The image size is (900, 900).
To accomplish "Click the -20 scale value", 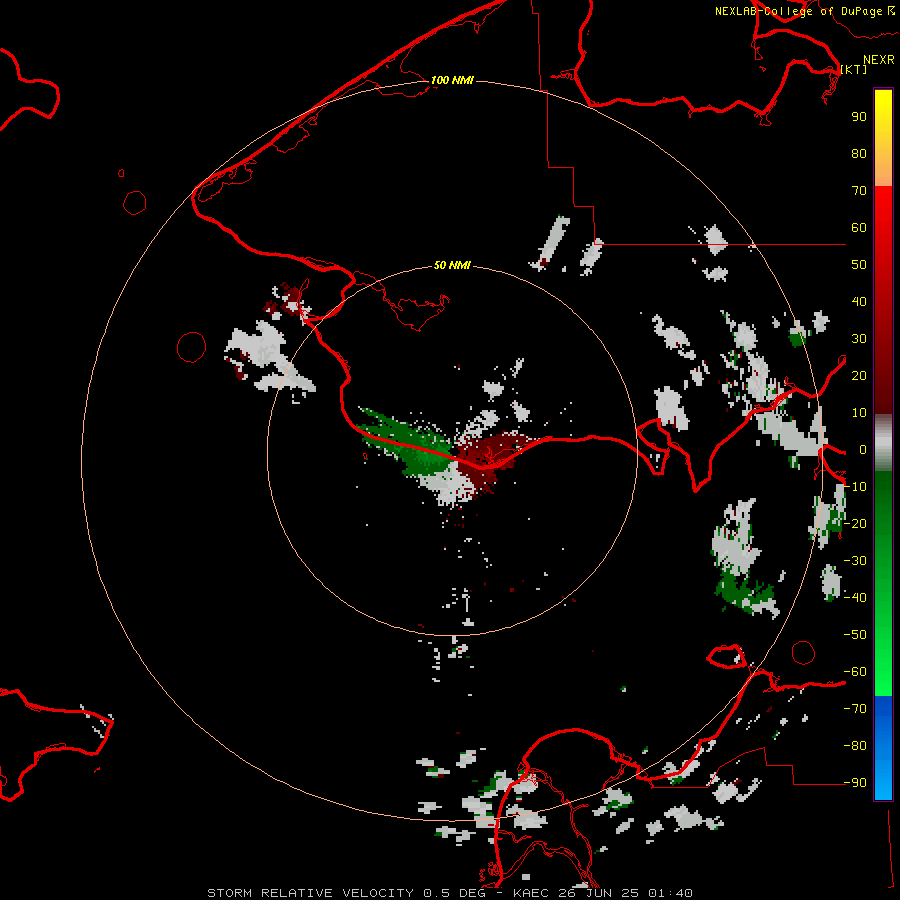I will click(x=855, y=524).
